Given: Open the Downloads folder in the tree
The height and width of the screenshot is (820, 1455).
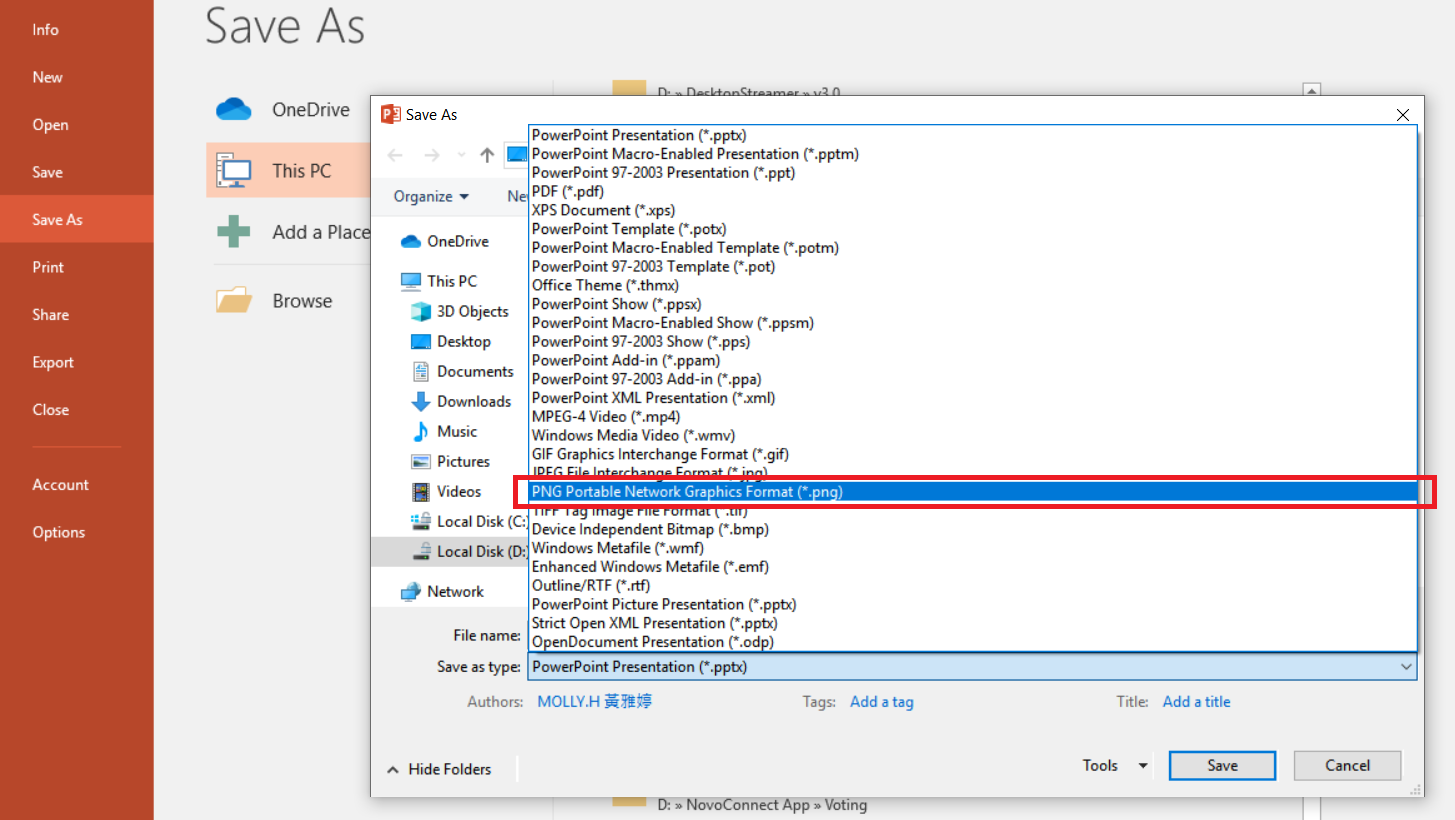Looking at the screenshot, I should point(461,401).
